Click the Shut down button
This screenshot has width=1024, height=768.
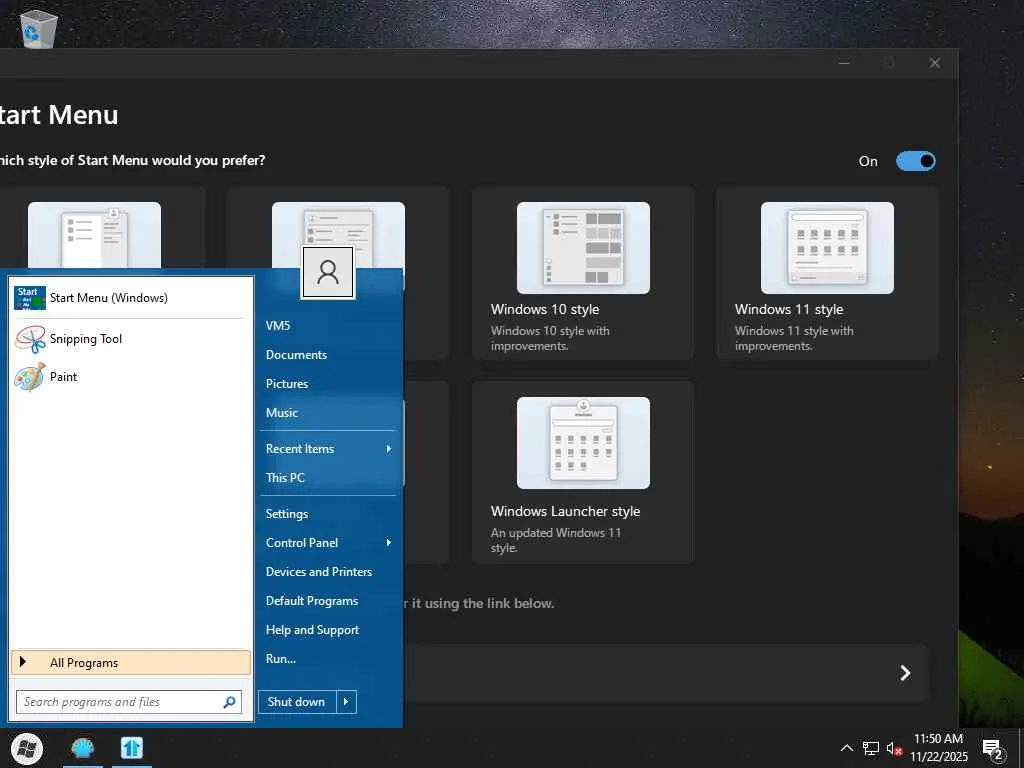[297, 702]
